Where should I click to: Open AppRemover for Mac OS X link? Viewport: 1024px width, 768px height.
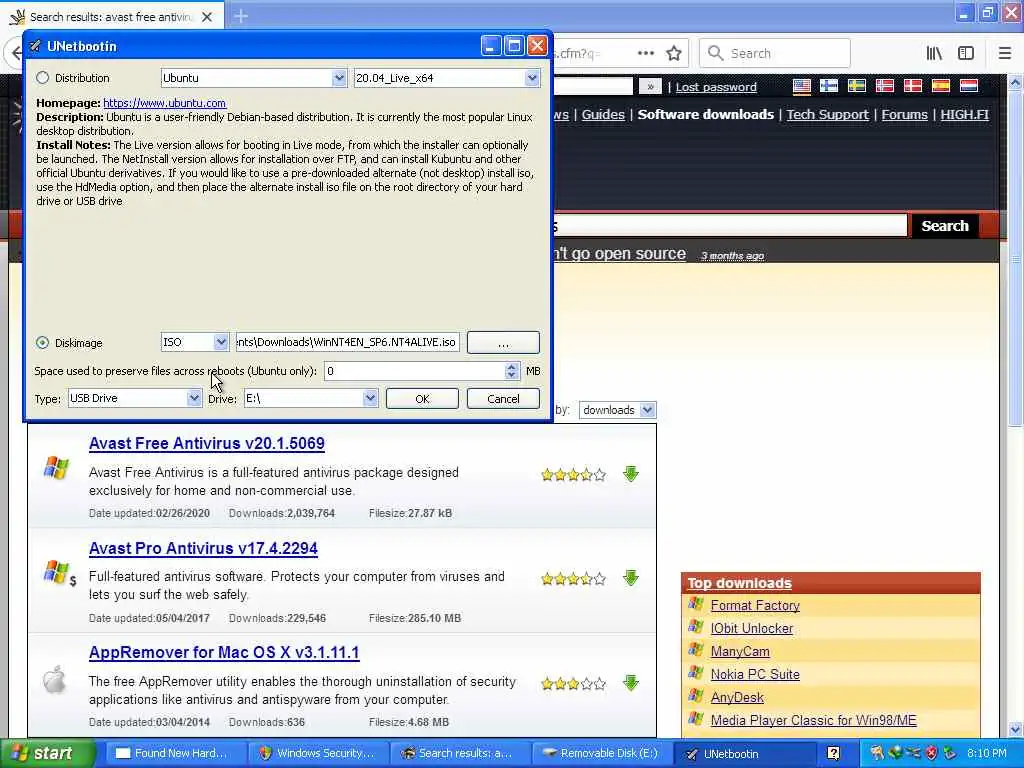(x=224, y=652)
